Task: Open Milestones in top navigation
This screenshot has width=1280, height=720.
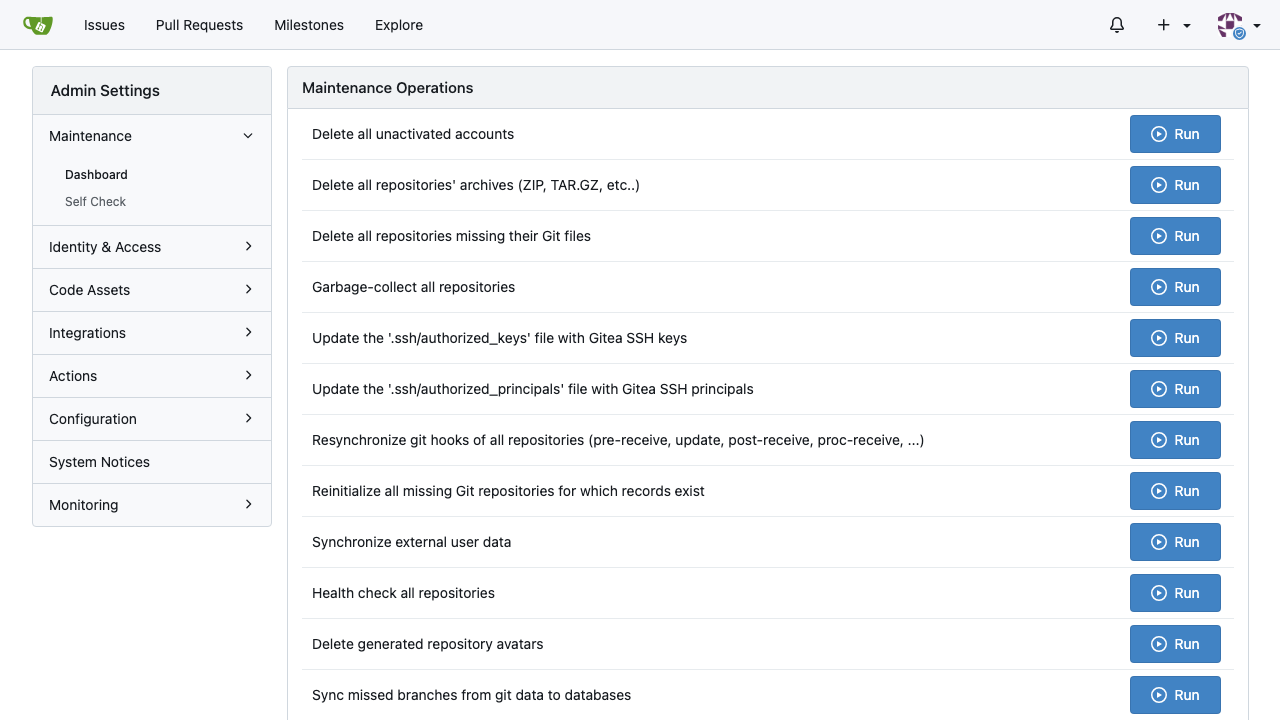Action: [x=309, y=25]
